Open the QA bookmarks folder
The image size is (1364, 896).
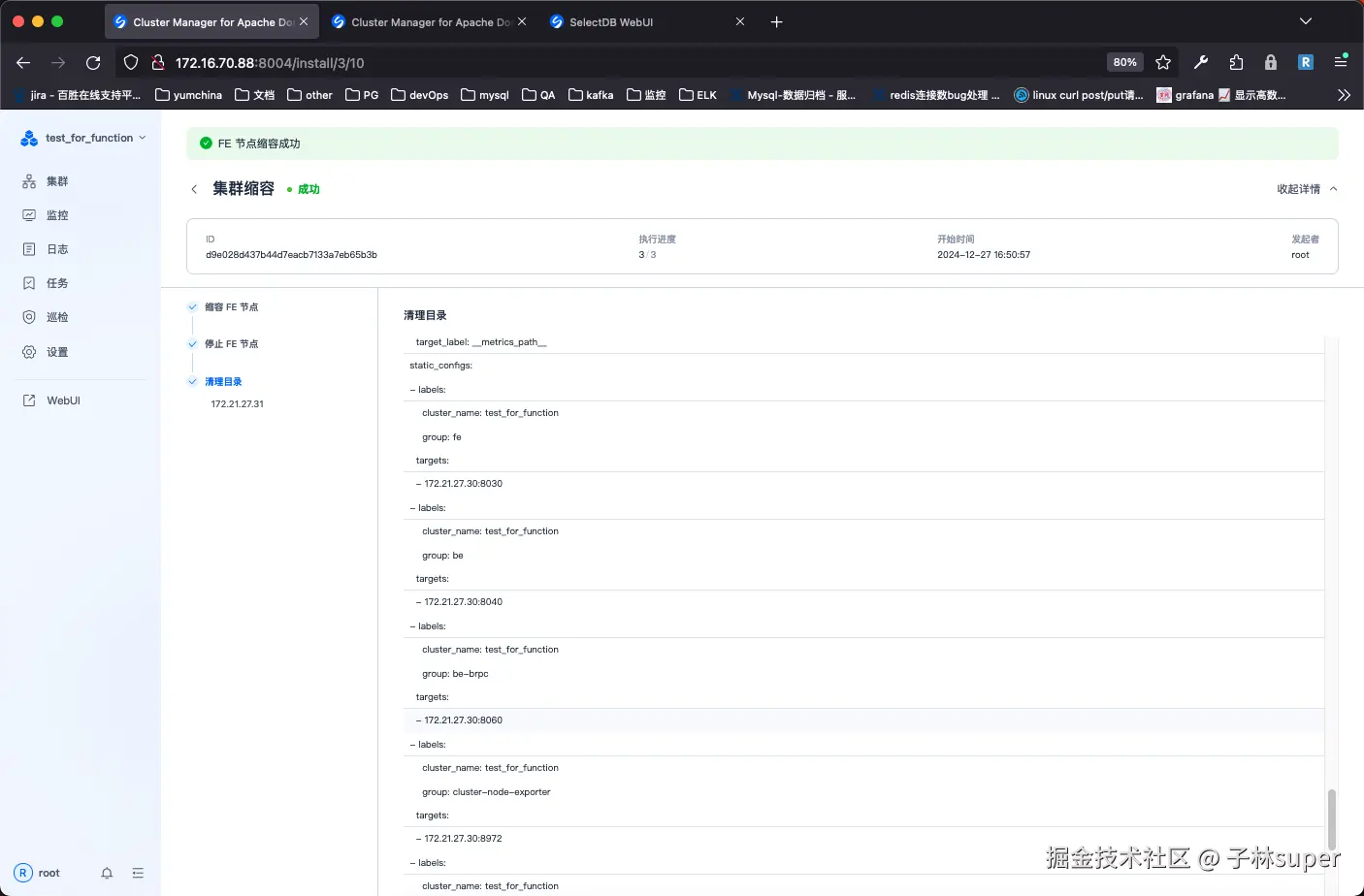(538, 95)
